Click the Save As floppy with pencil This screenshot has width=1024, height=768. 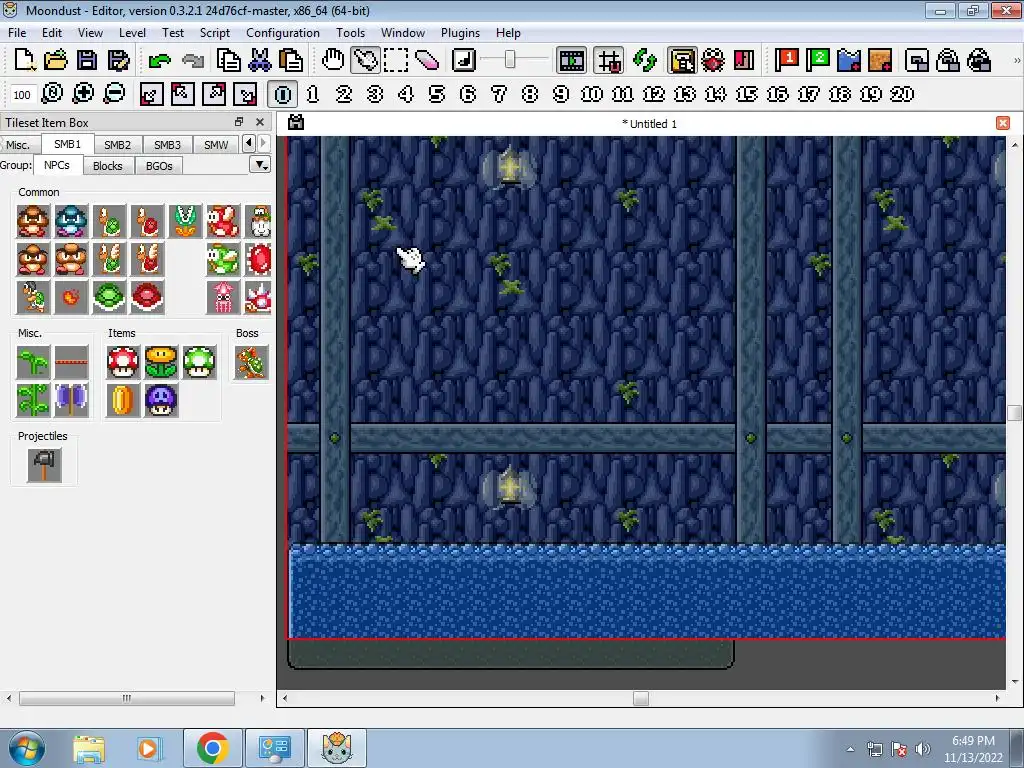pyautogui.click(x=118, y=60)
